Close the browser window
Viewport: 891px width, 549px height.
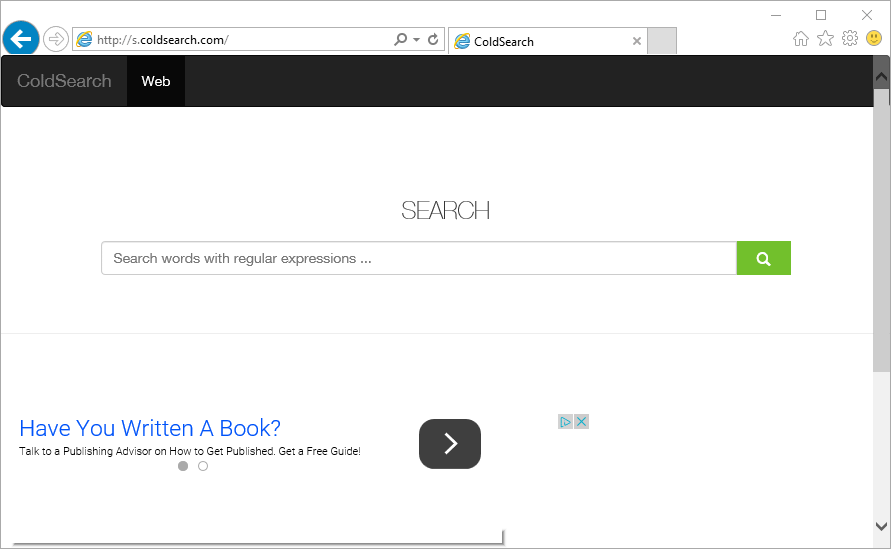(x=867, y=15)
